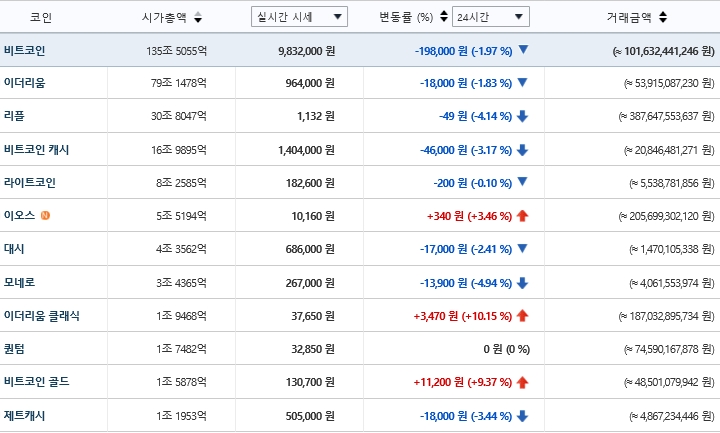Open the 비트코인 골드 coin link
This screenshot has width=720, height=433.
tap(36, 381)
